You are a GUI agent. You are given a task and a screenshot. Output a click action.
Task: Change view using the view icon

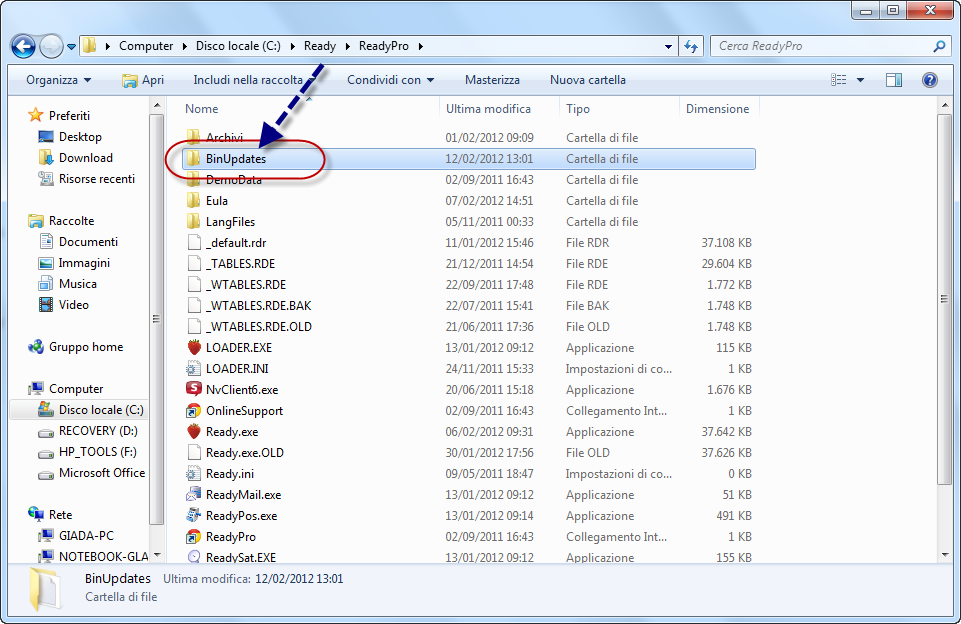838,80
